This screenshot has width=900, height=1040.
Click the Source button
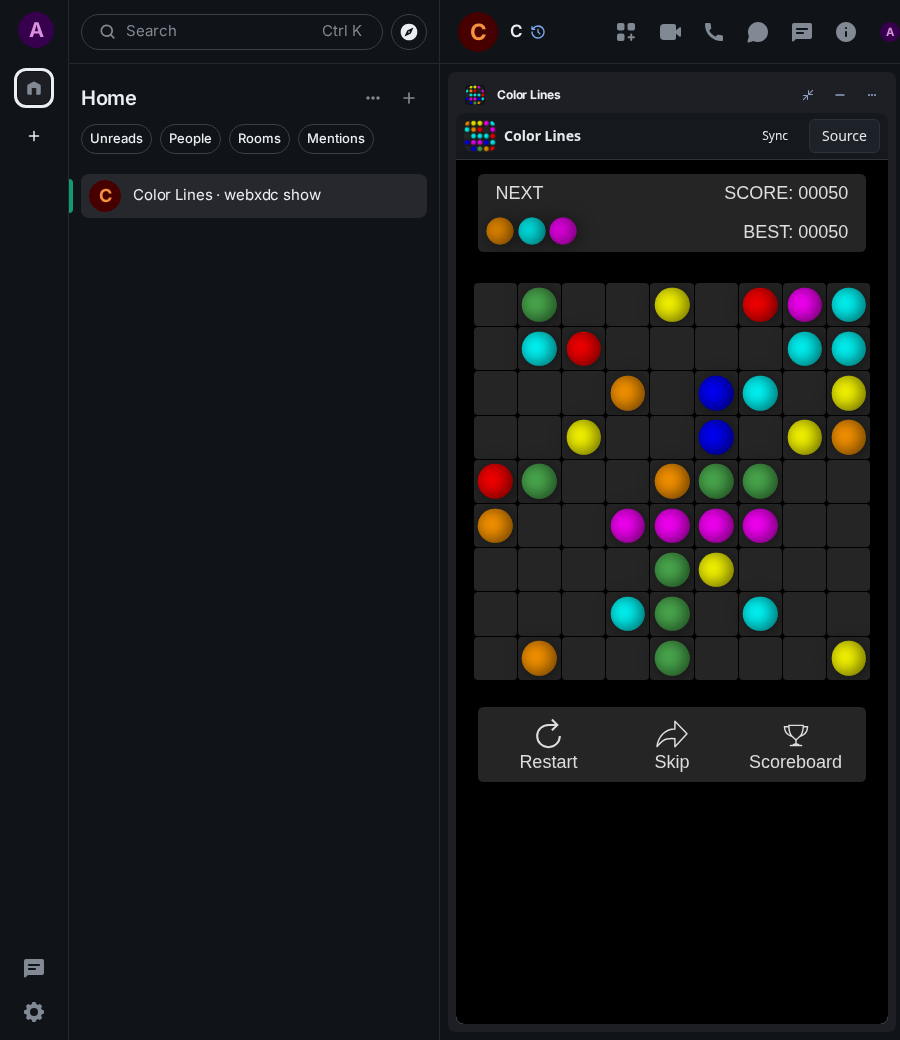(x=844, y=136)
